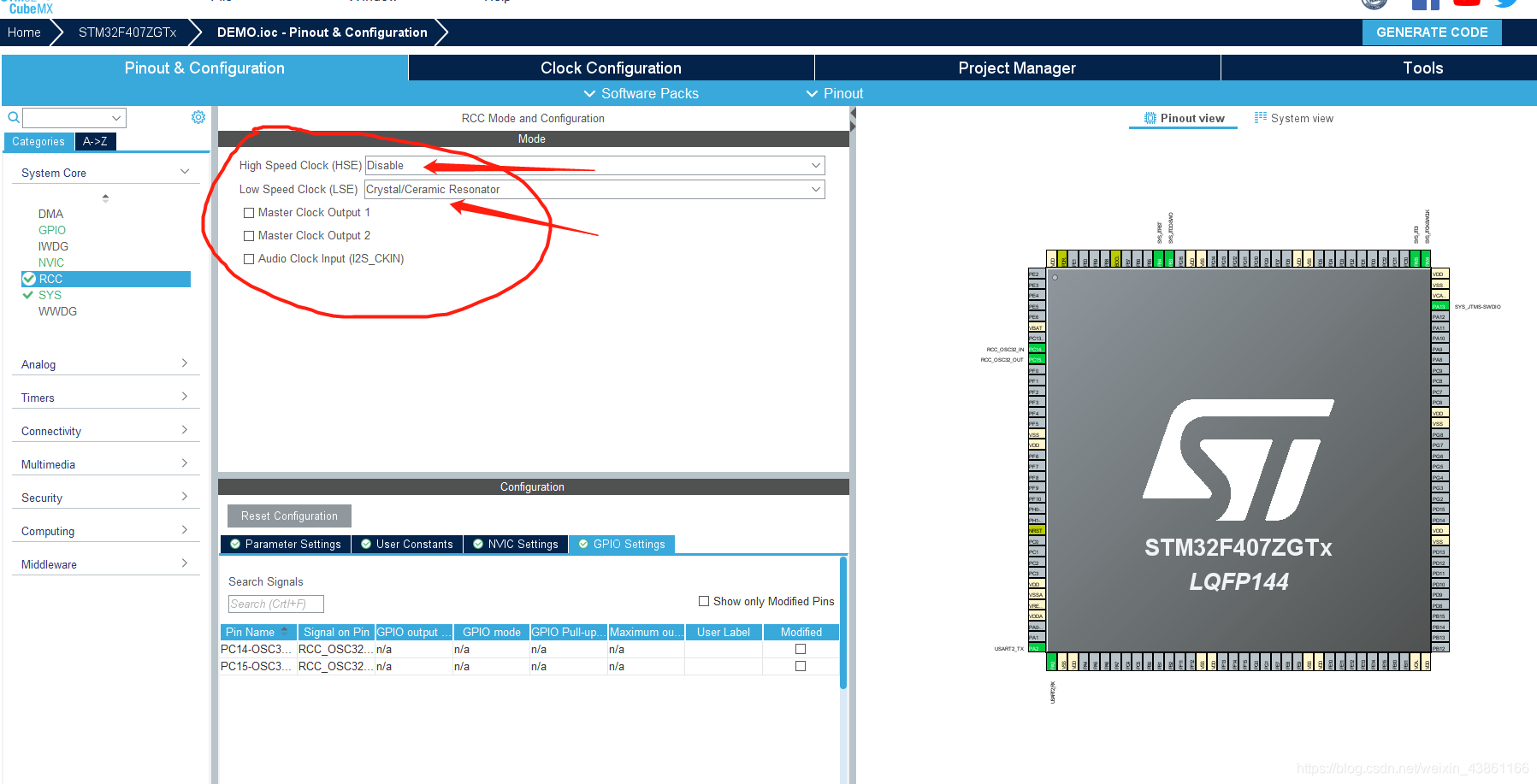The width and height of the screenshot is (1537, 784).
Task: Click the NRST pin on the chip
Action: click(x=1037, y=530)
